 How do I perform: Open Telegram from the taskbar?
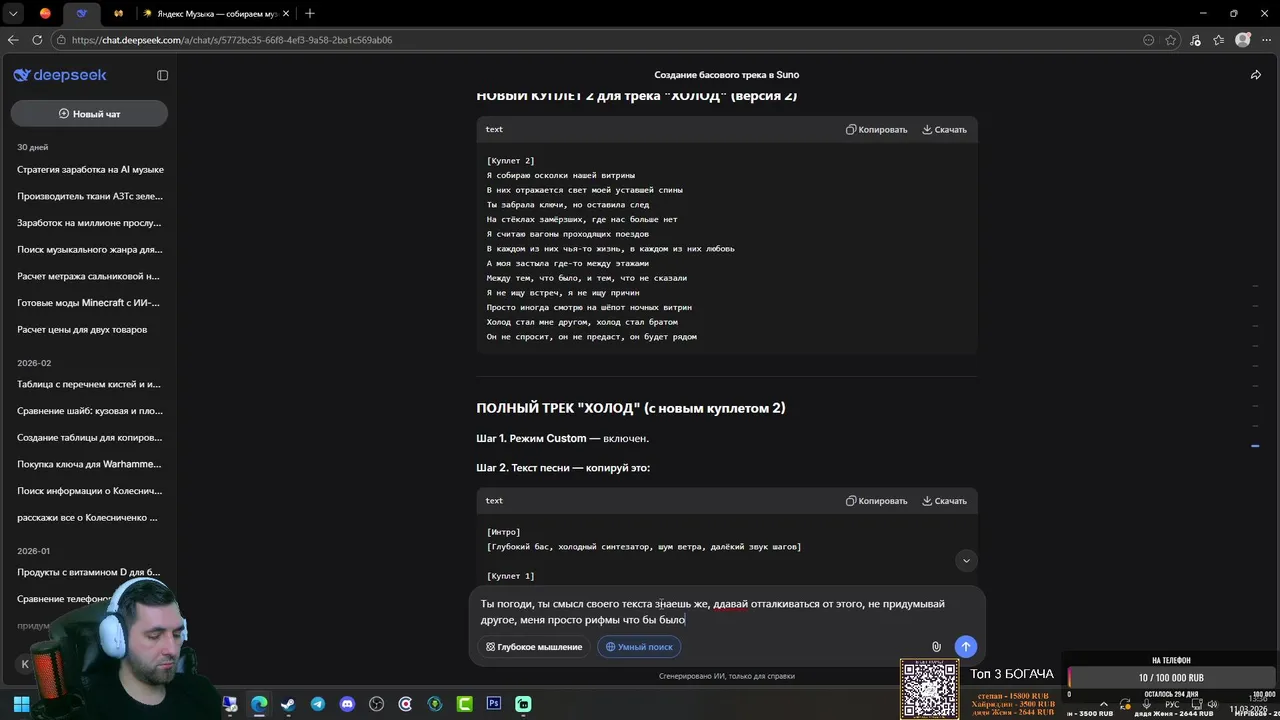click(317, 704)
